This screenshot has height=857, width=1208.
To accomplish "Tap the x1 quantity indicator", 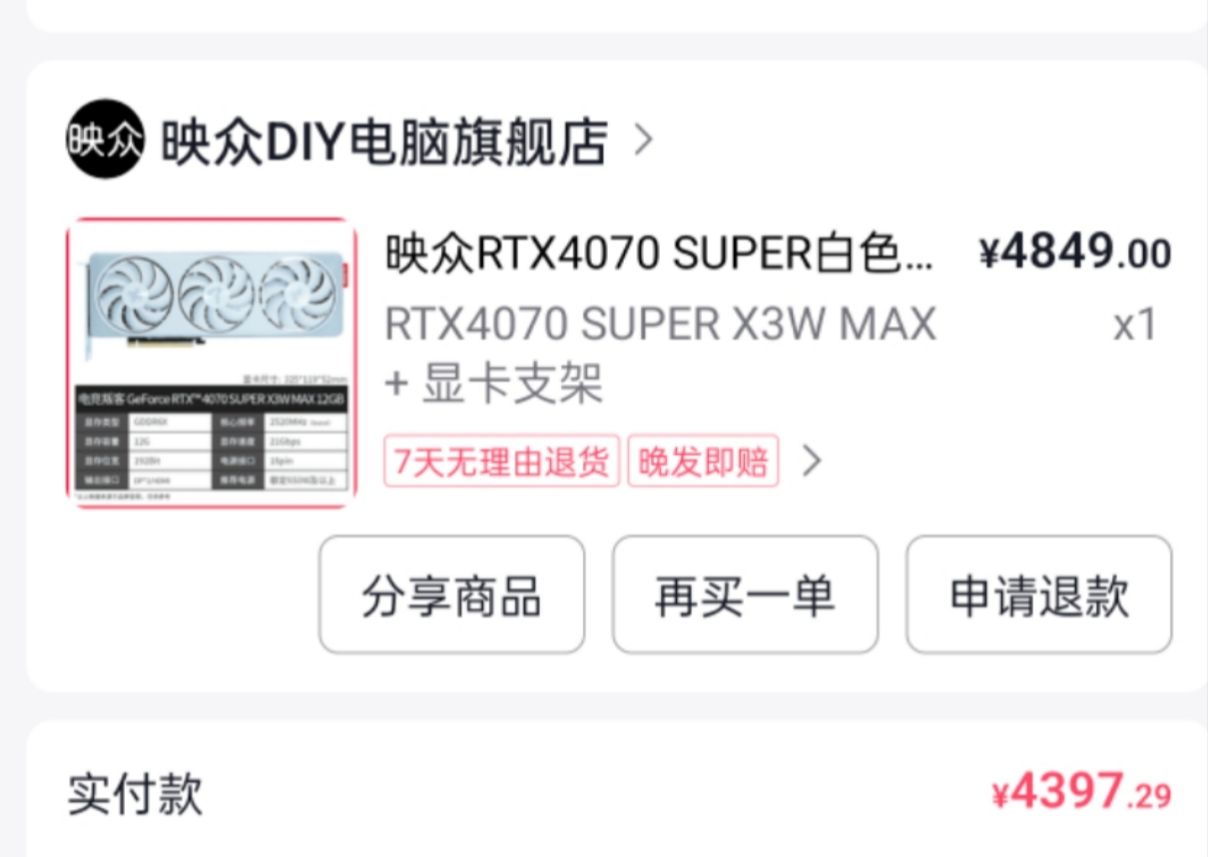I will [x=1135, y=325].
